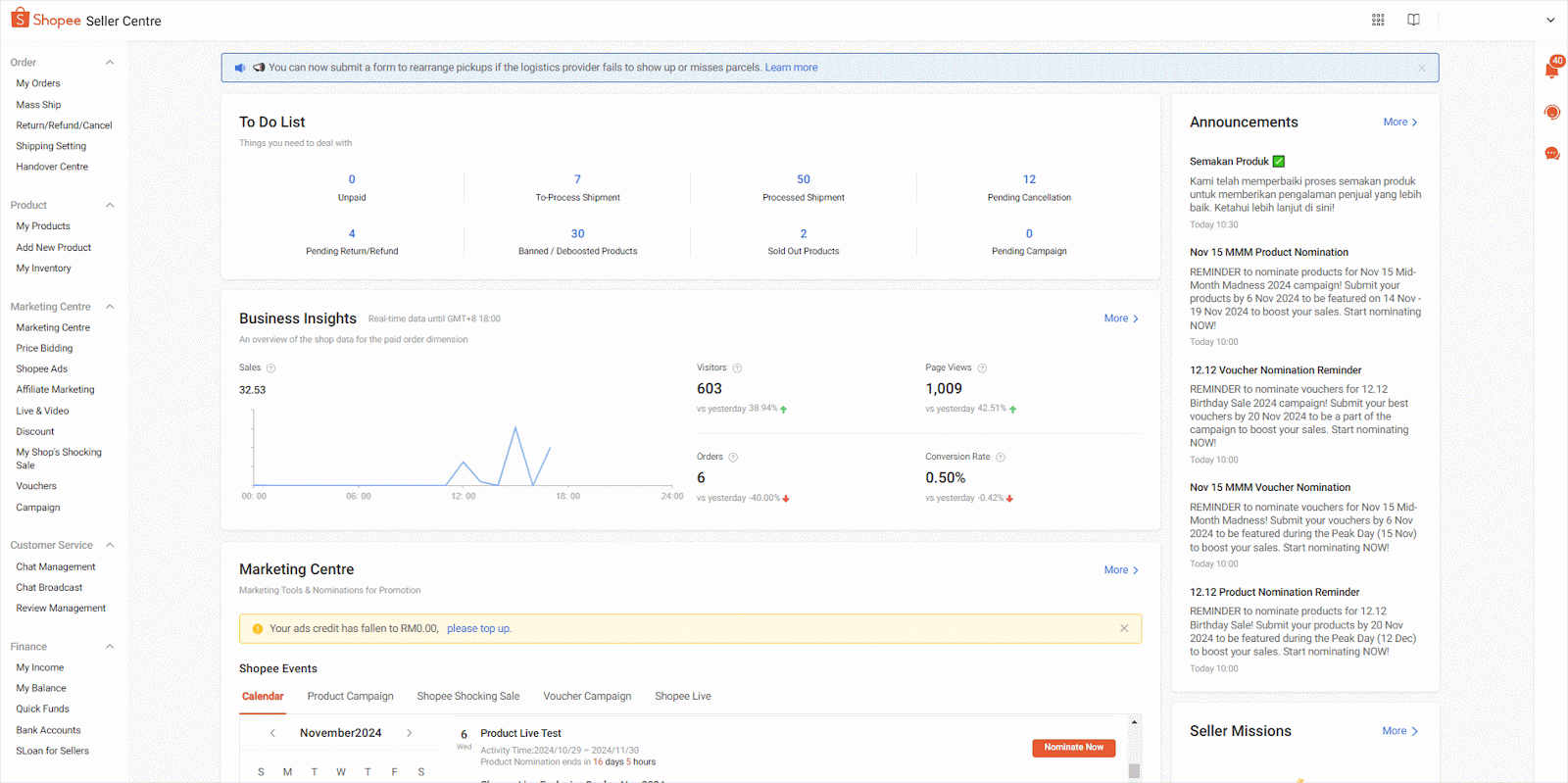Open the chat bubbles icon

(x=1551, y=154)
